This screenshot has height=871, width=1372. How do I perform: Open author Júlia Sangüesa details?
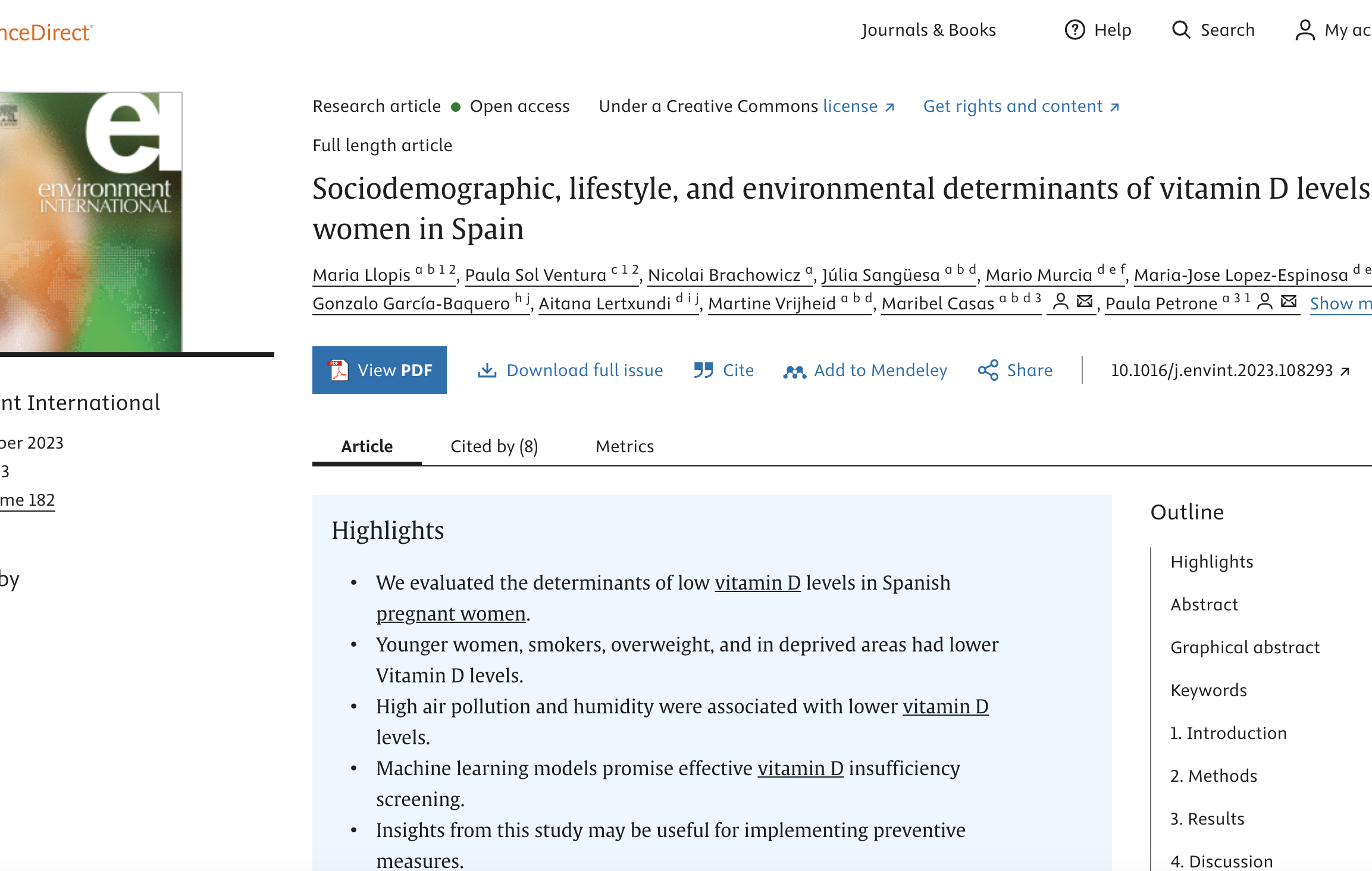tap(899, 274)
